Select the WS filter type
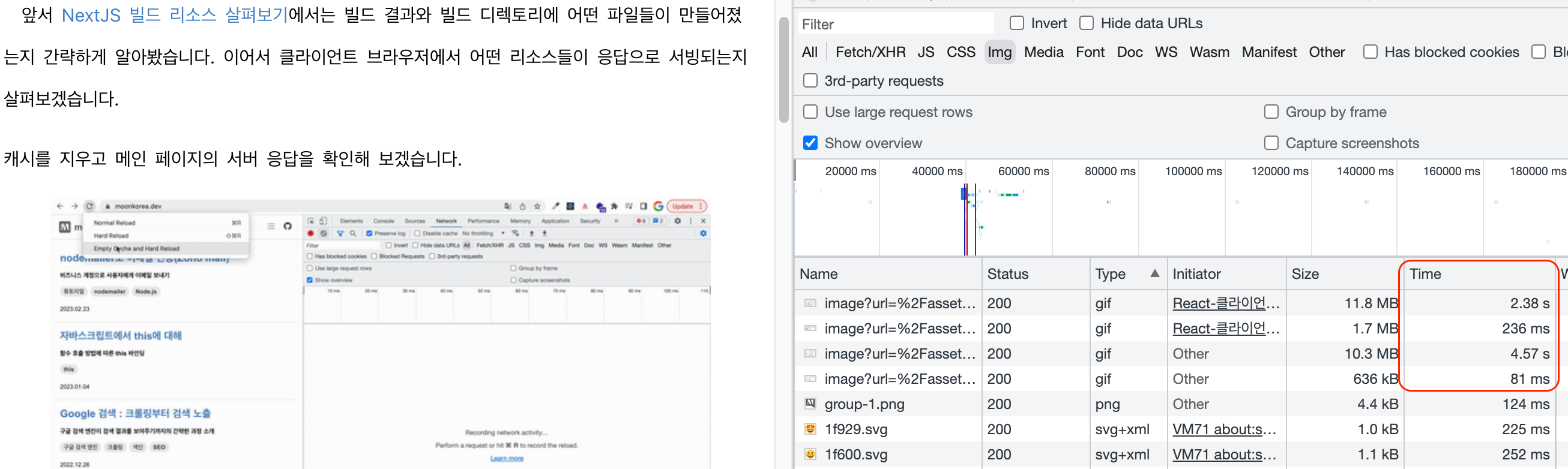The image size is (1568, 469). 1166,52
